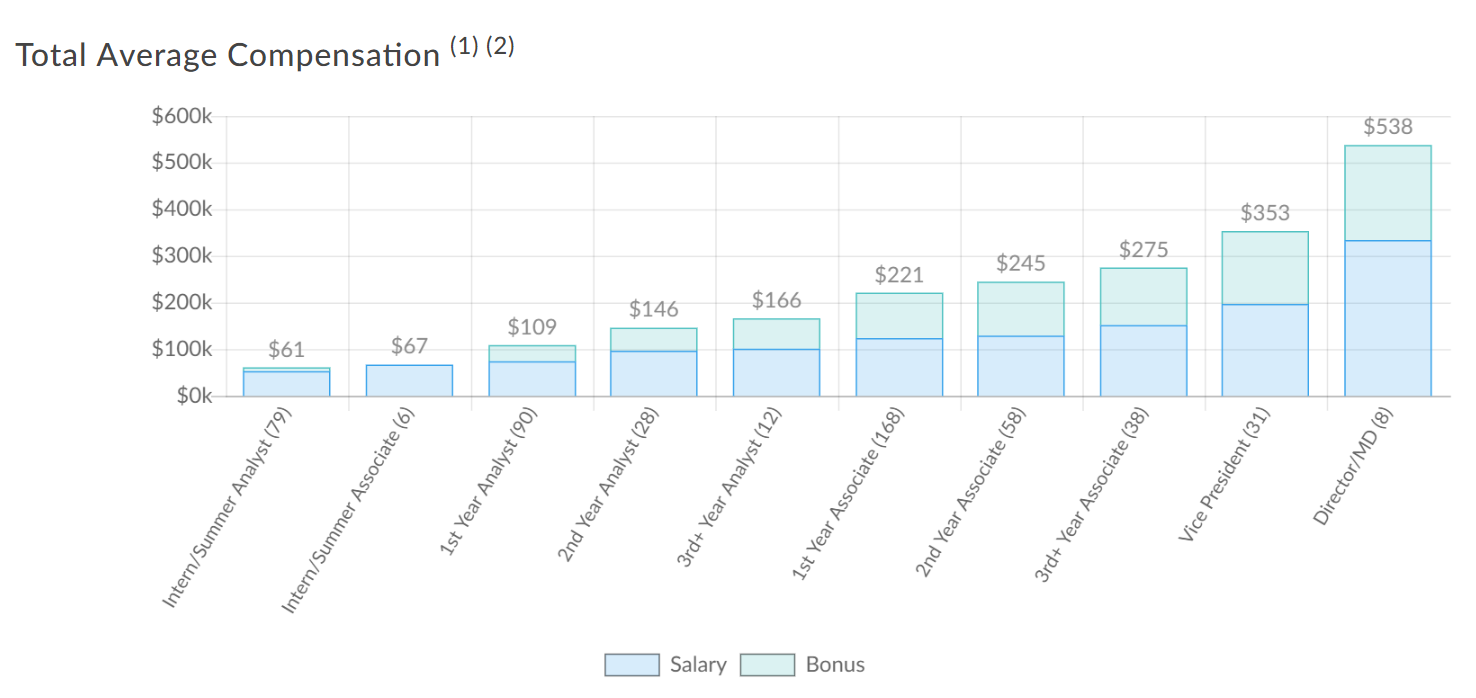
Task: Click the 2nd Year Associate salary segment
Action: click(1020, 366)
